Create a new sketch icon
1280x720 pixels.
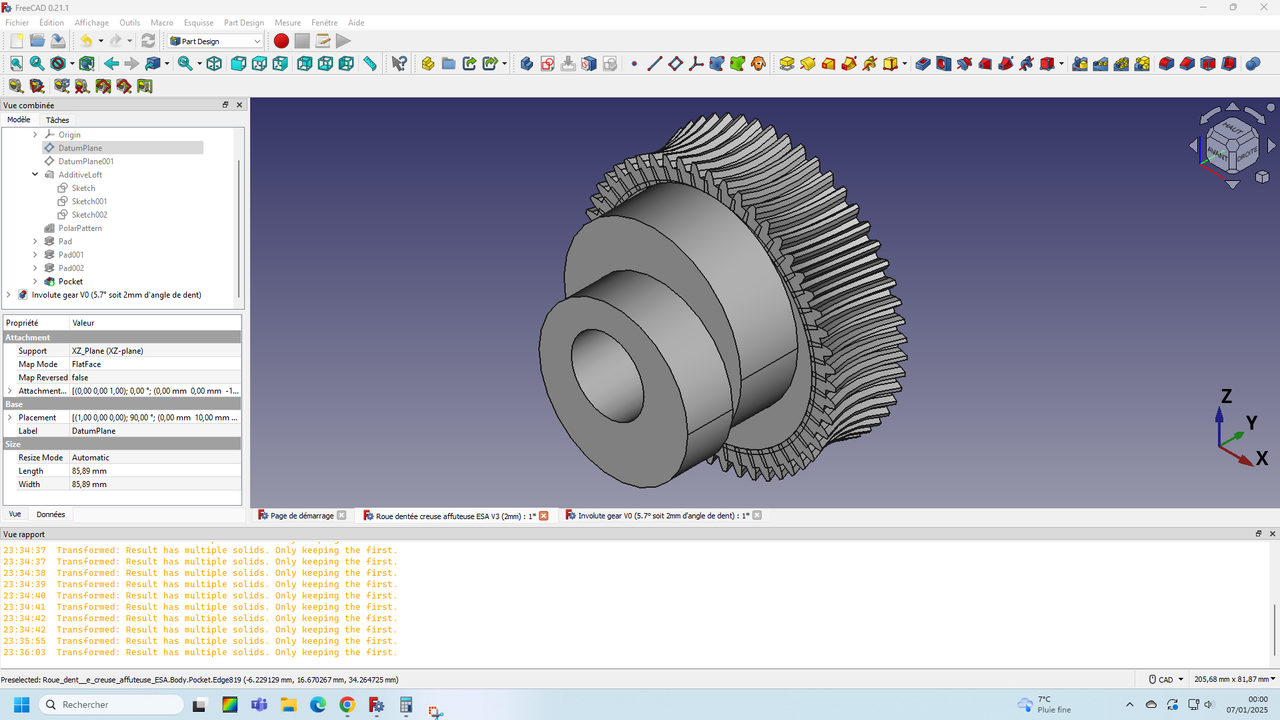[x=547, y=64]
